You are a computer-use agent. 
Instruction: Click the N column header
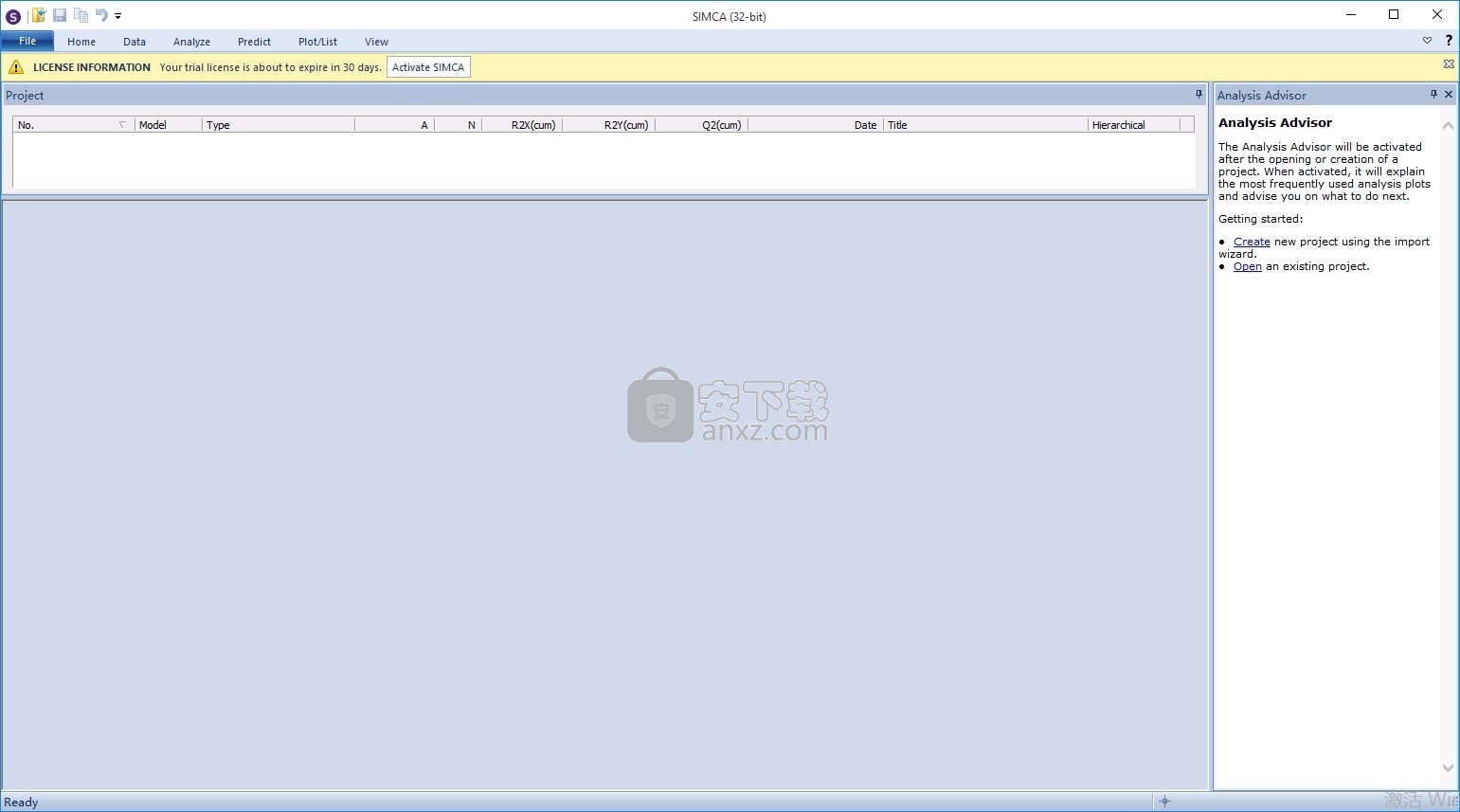(458, 125)
